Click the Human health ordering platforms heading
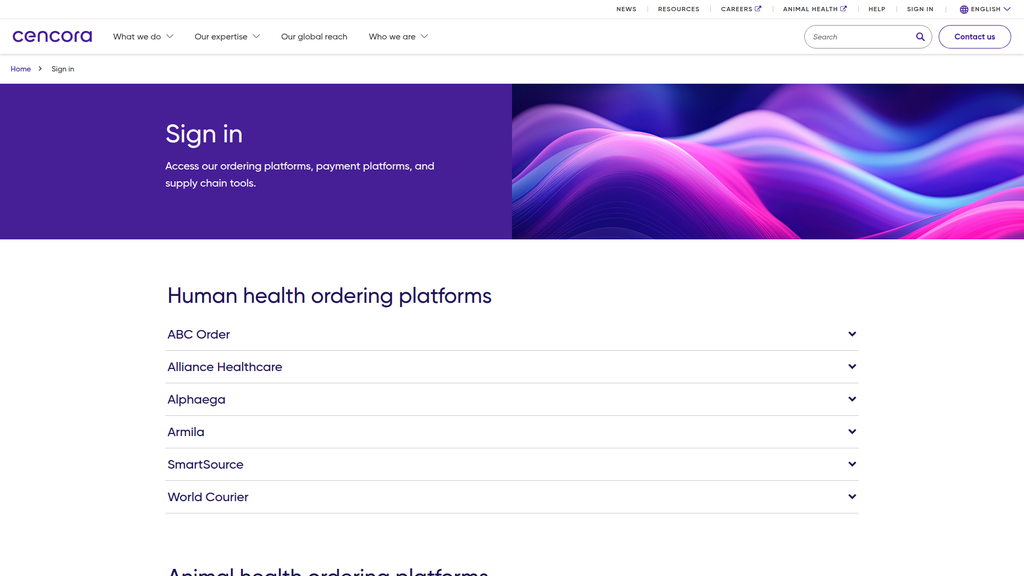 pos(329,296)
